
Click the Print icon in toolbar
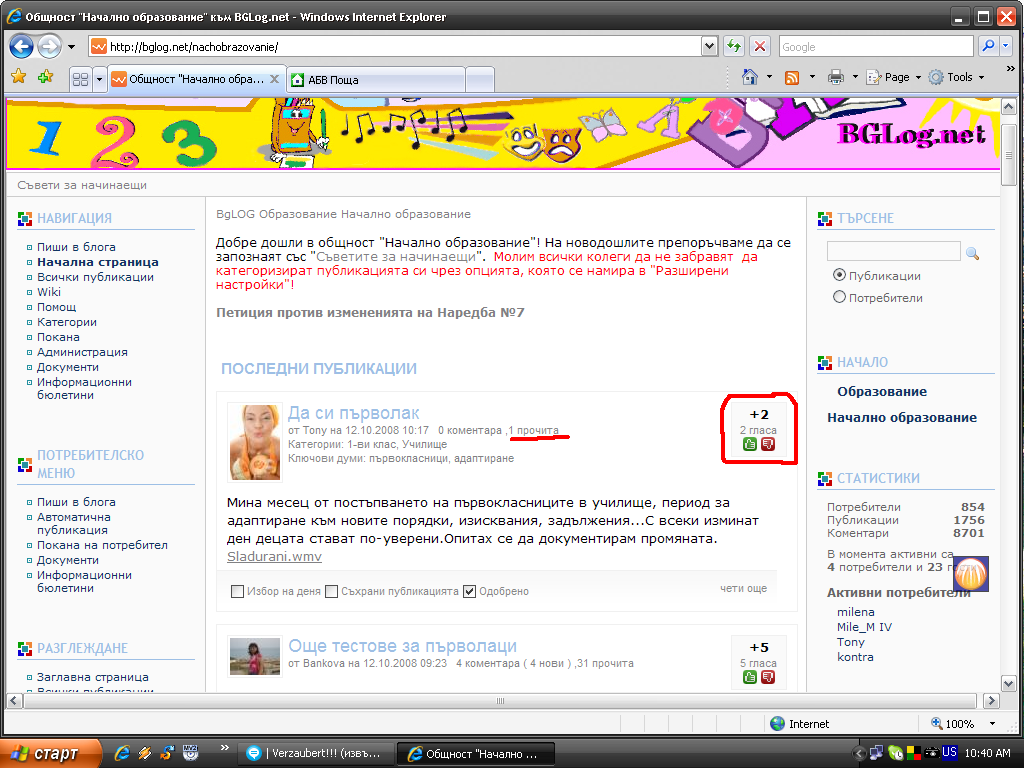[x=835, y=78]
